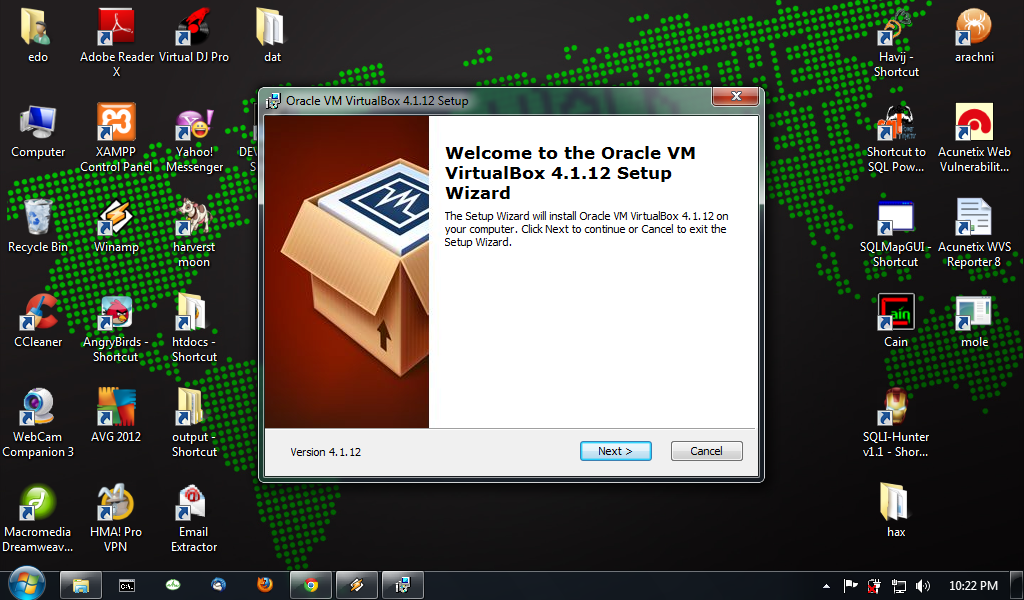Image resolution: width=1024 pixels, height=600 pixels.
Task: Click the Show desktop strip
Action: pyautogui.click(x=1017, y=586)
